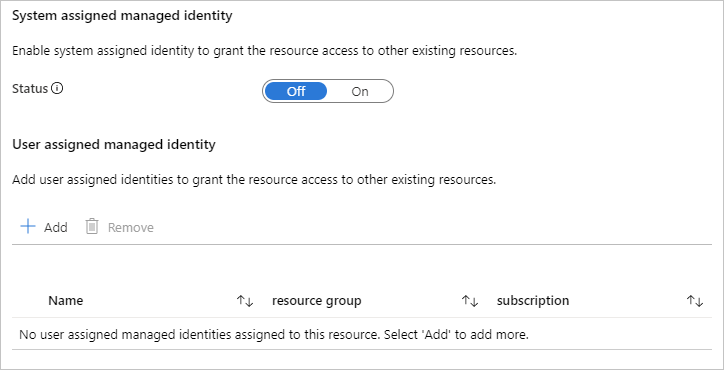Switch system assigned identity status to On

pos(360,91)
